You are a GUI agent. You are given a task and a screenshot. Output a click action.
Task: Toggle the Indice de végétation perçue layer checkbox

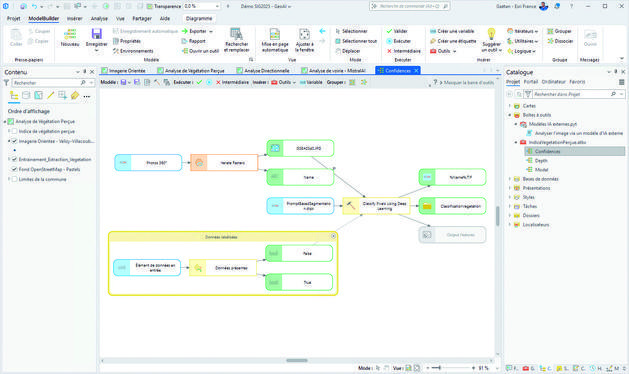[x=14, y=131]
